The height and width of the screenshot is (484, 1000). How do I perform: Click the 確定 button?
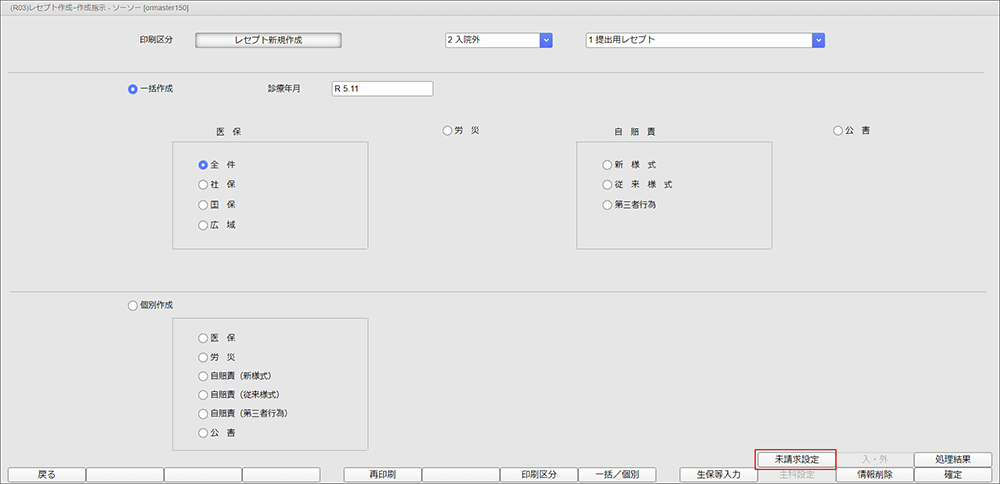953,475
